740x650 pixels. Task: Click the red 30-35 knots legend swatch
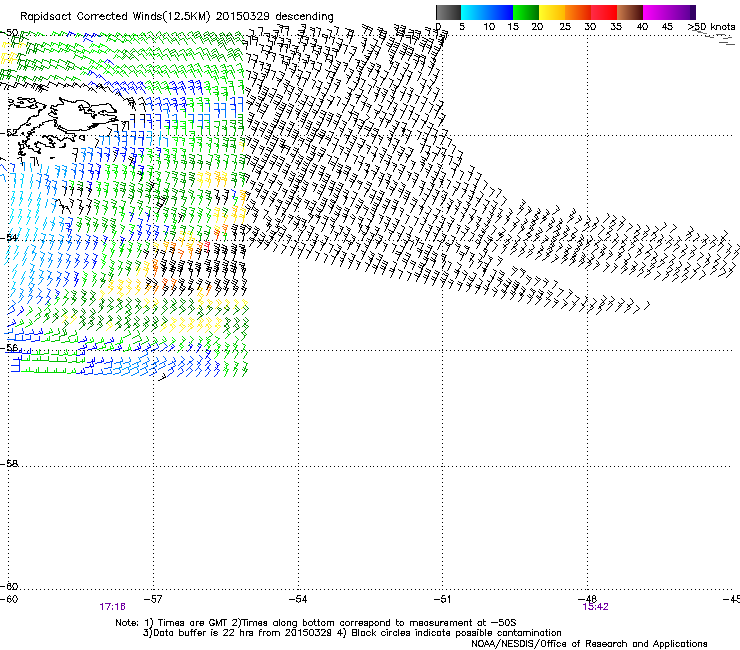coord(604,12)
